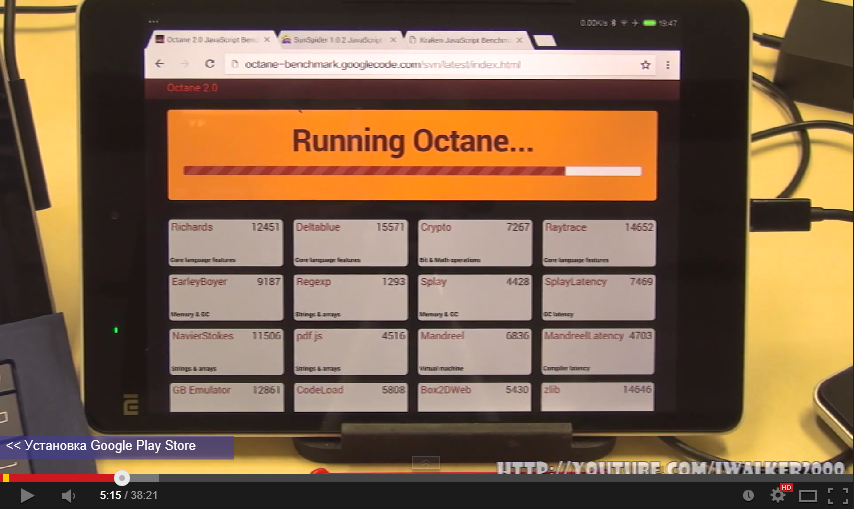The image size is (854, 509).
Task: Select the Richards benchmark result tile
Action: pos(225,243)
